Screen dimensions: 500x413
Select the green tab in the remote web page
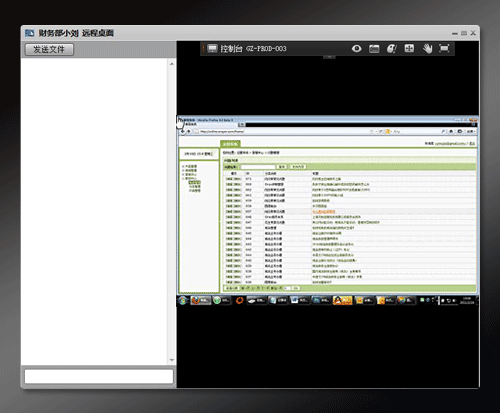click(x=230, y=144)
